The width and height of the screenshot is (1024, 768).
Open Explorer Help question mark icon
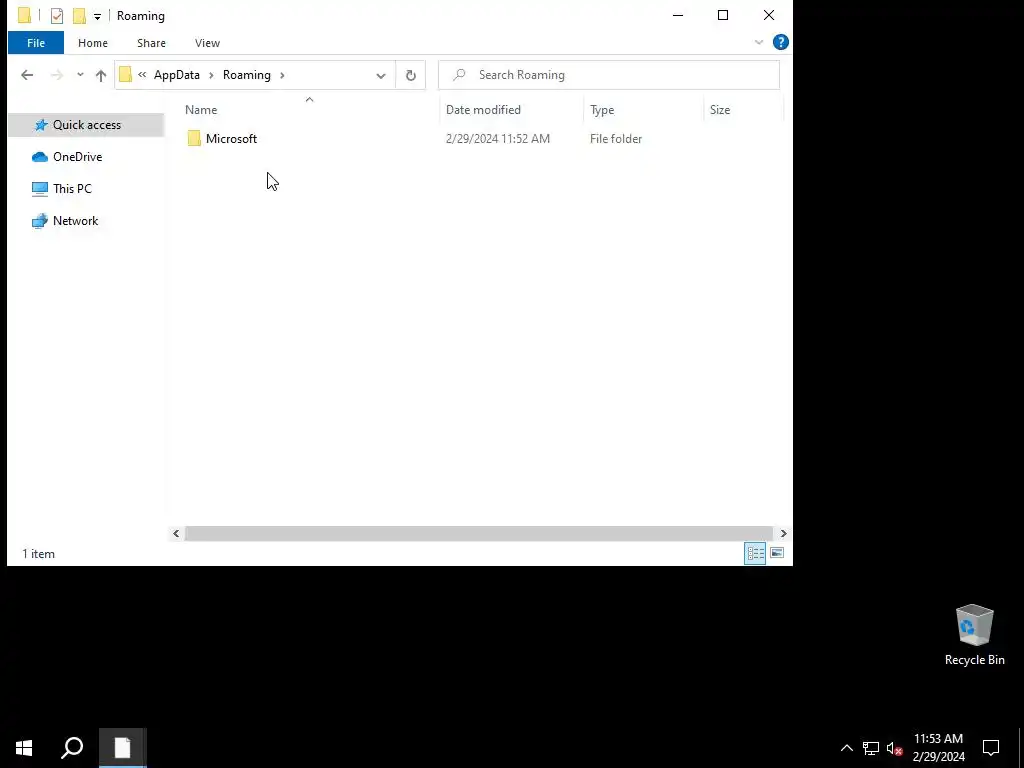tap(780, 42)
